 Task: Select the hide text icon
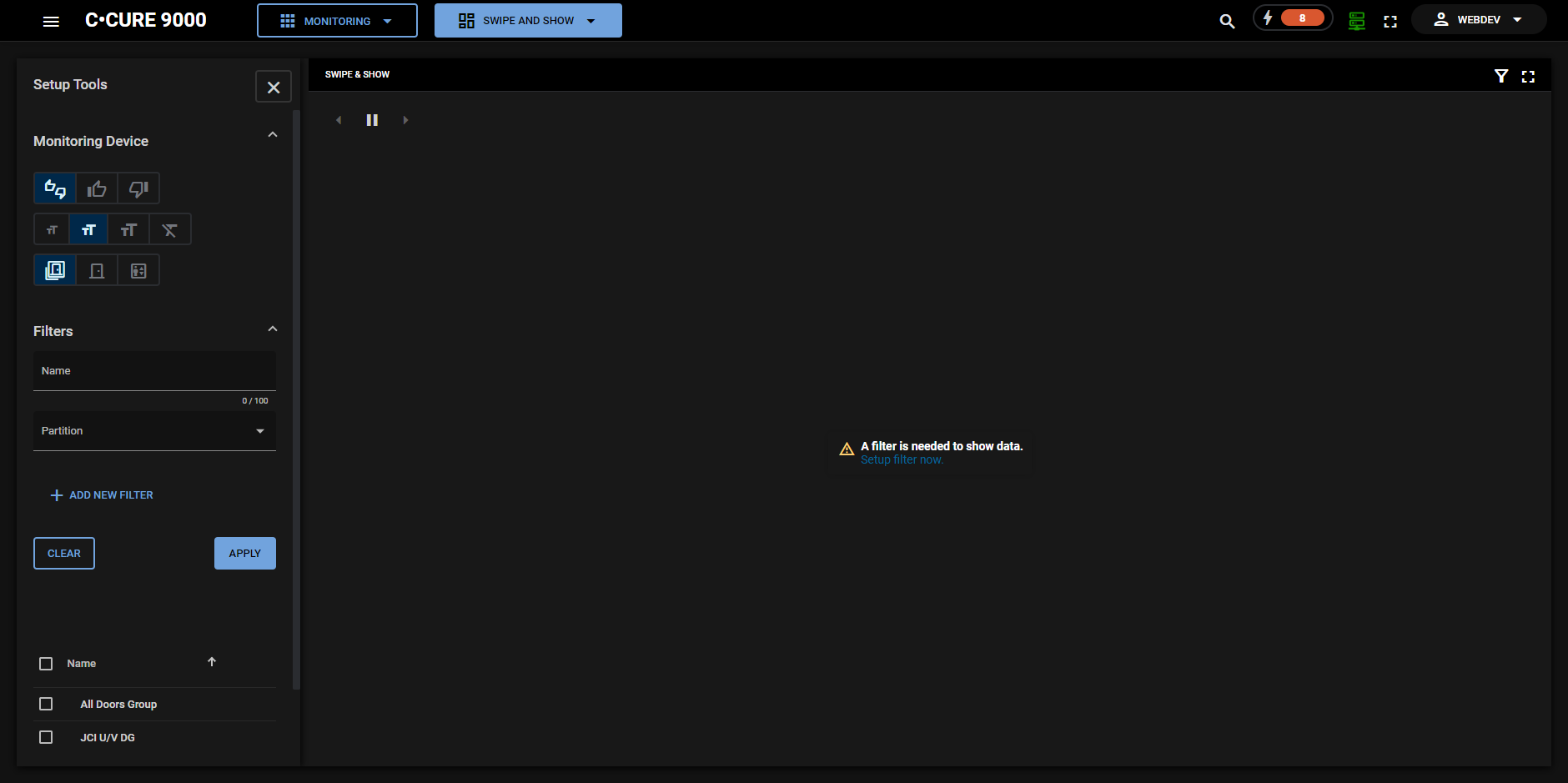tap(169, 228)
